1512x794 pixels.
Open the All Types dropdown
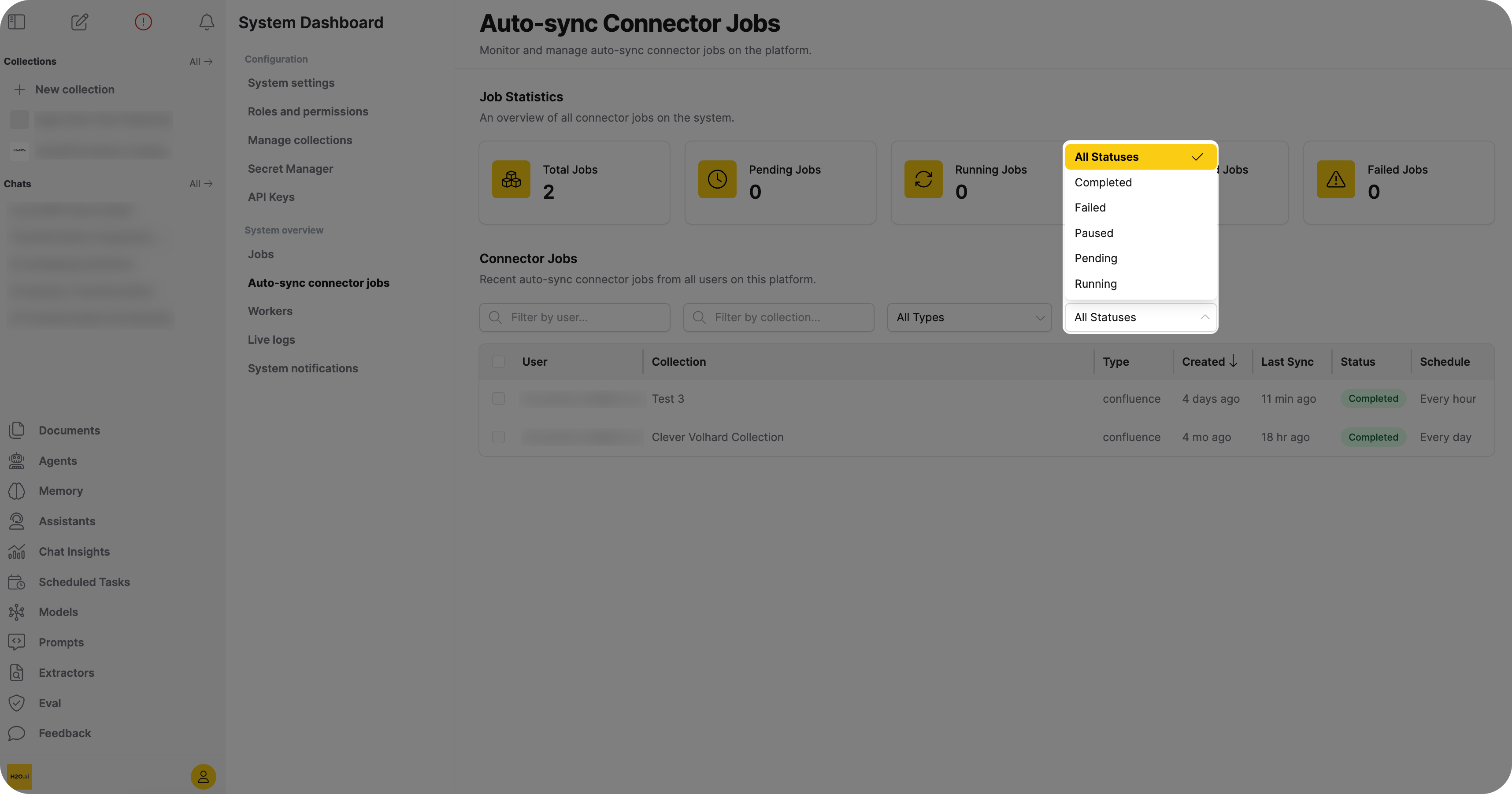(969, 318)
